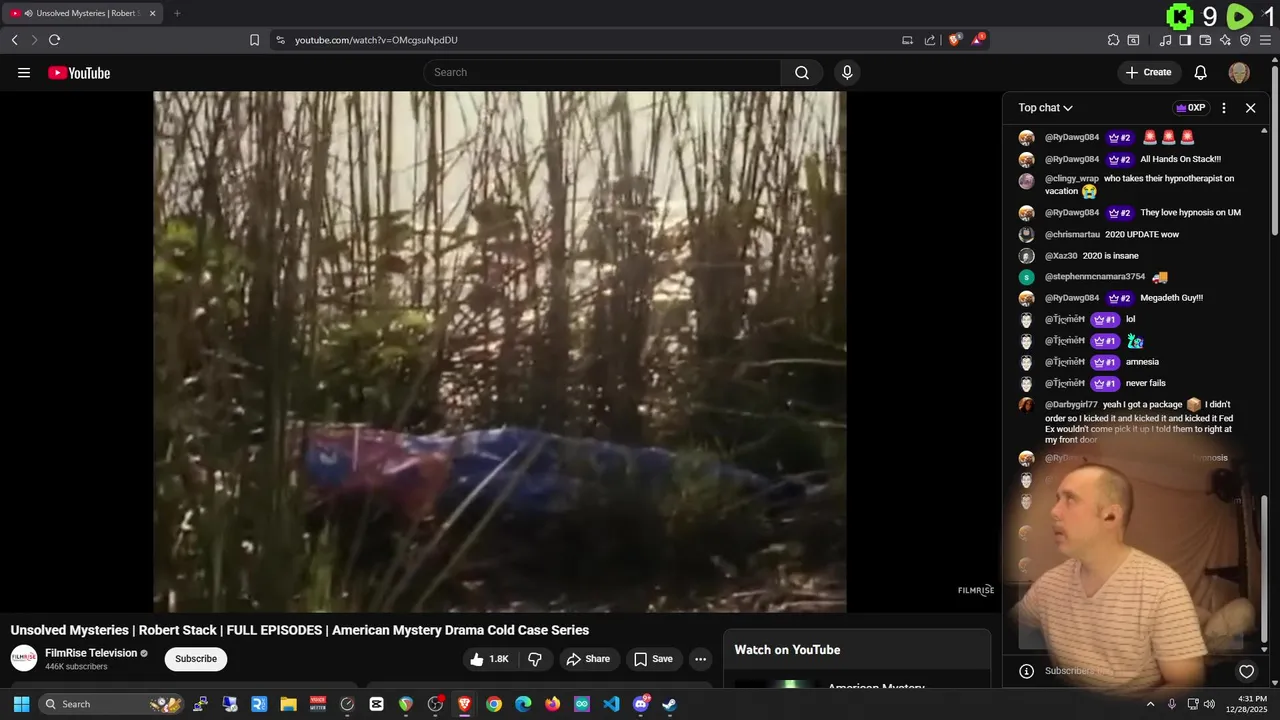Viewport: 1280px width, 720px height.
Task: Open volume speaker tray icon
Action: [x=1210, y=704]
